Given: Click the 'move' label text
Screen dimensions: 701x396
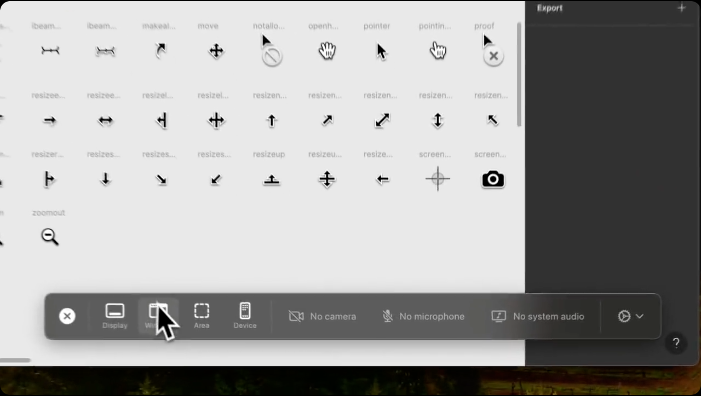Looking at the screenshot, I should click(208, 26).
